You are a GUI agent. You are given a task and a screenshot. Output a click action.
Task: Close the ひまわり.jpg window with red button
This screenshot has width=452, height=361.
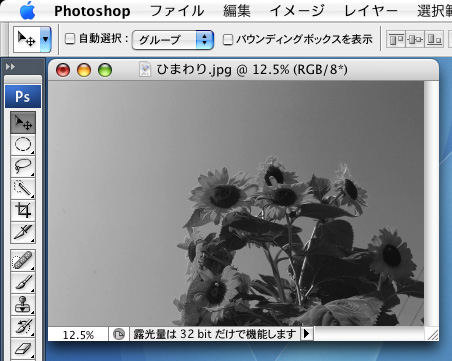click(63, 70)
